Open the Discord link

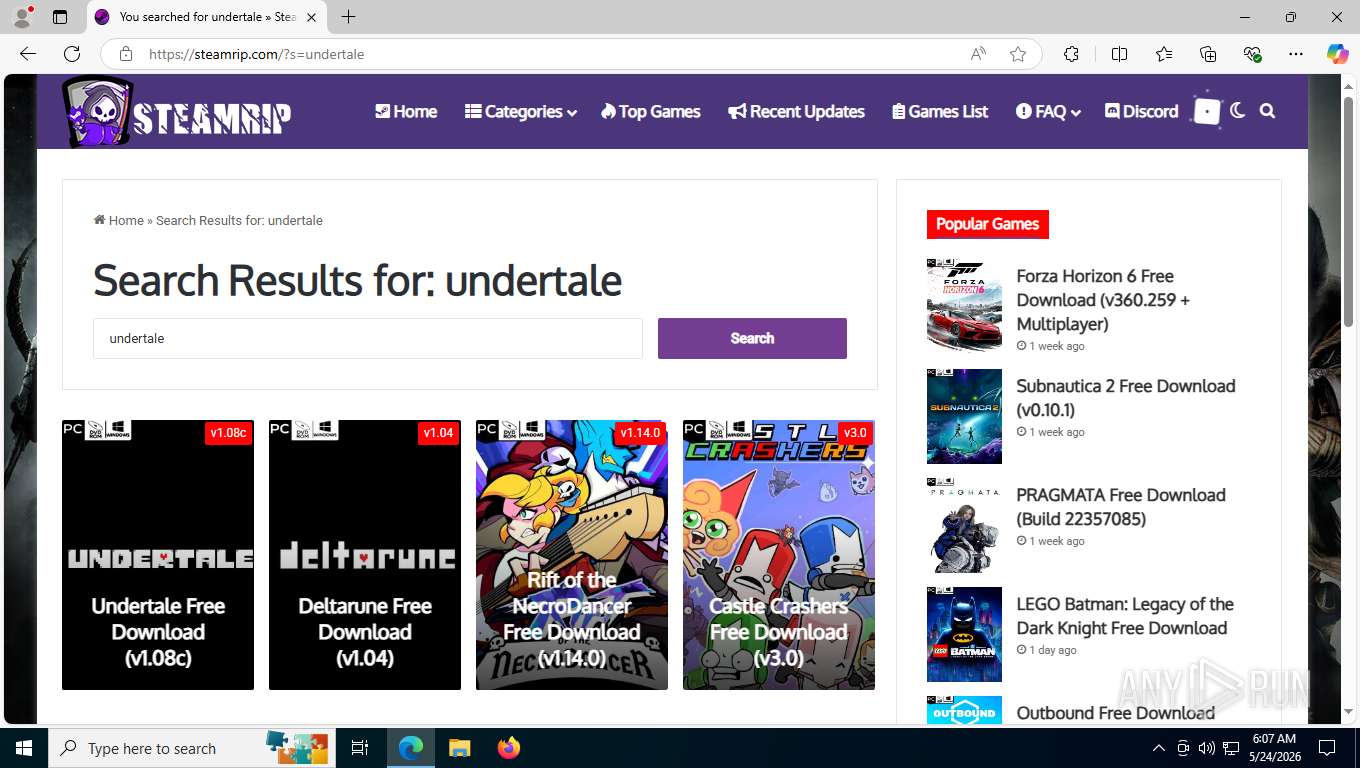1141,111
